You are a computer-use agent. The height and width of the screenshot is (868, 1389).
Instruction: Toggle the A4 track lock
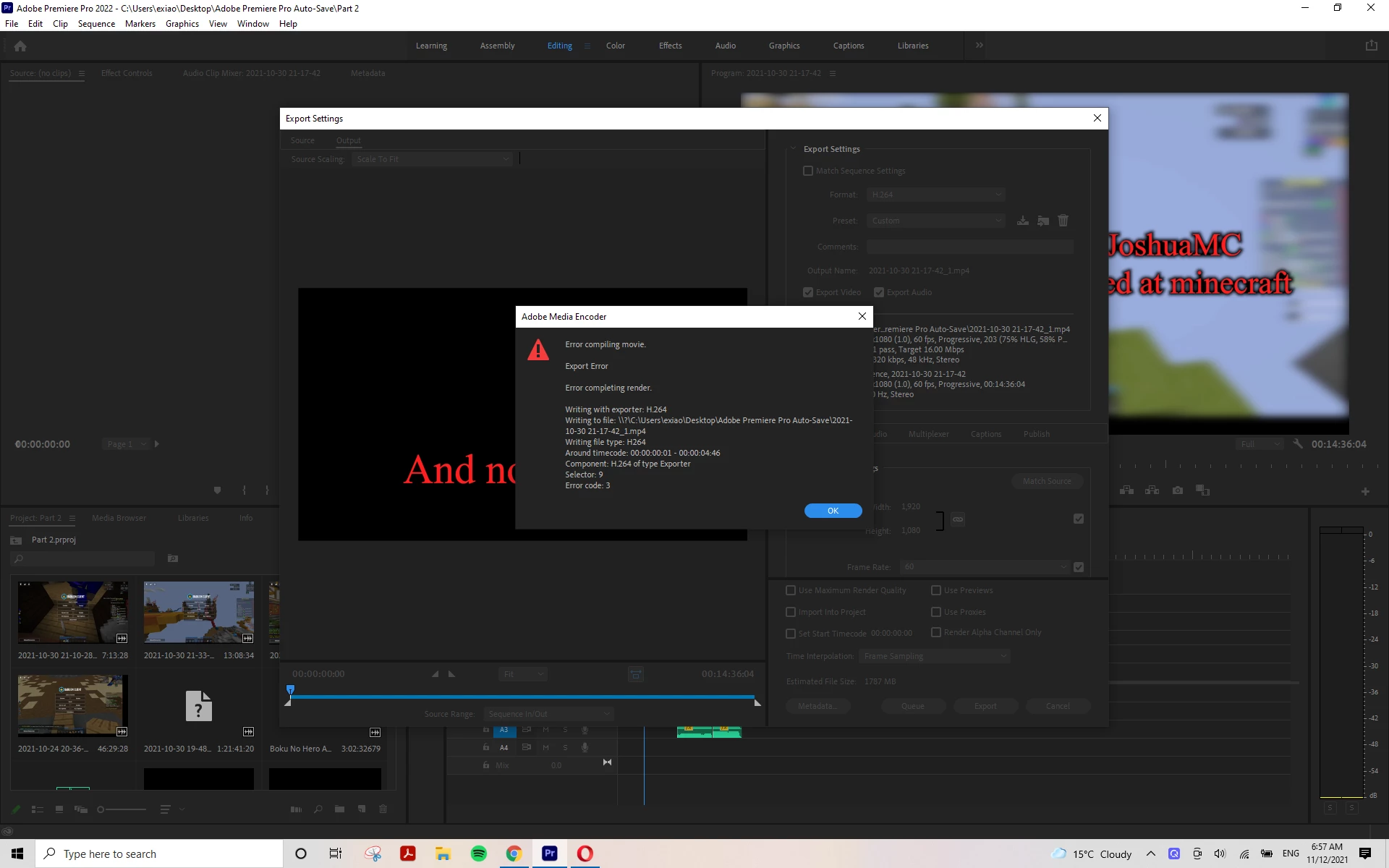click(486, 747)
